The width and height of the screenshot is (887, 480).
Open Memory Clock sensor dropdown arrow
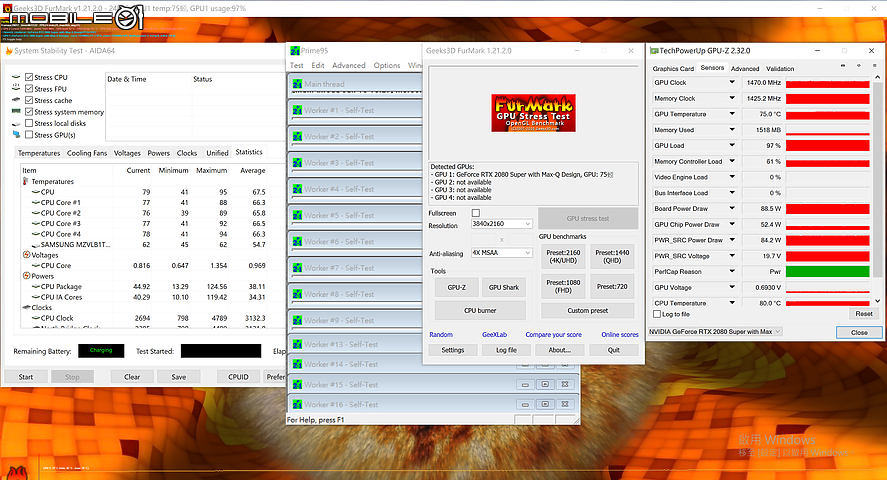(732, 98)
